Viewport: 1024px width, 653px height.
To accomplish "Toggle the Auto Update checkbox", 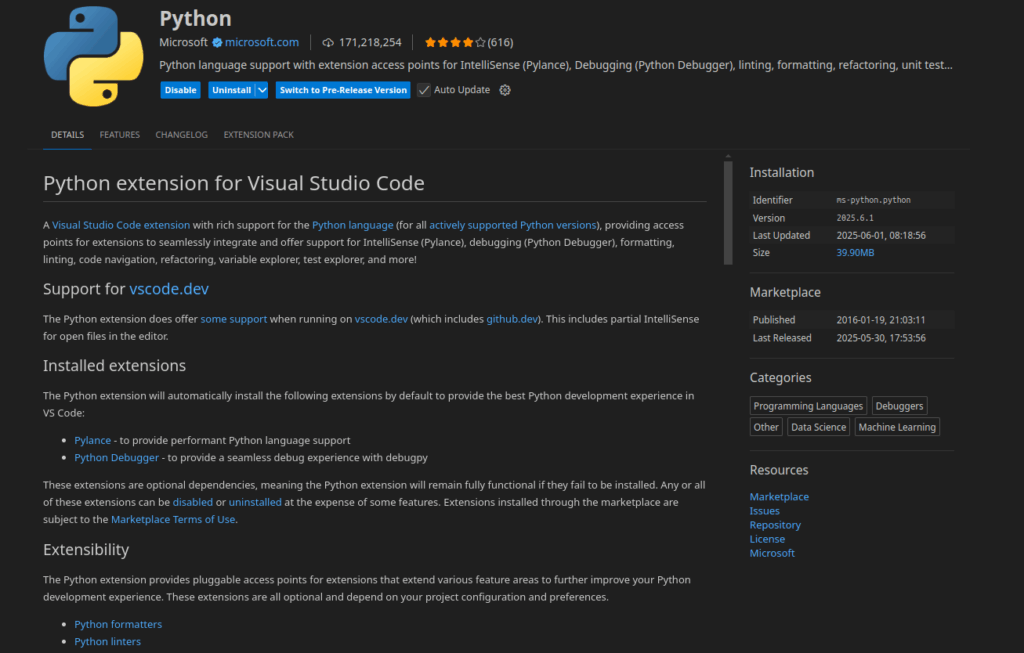I will (x=424, y=90).
